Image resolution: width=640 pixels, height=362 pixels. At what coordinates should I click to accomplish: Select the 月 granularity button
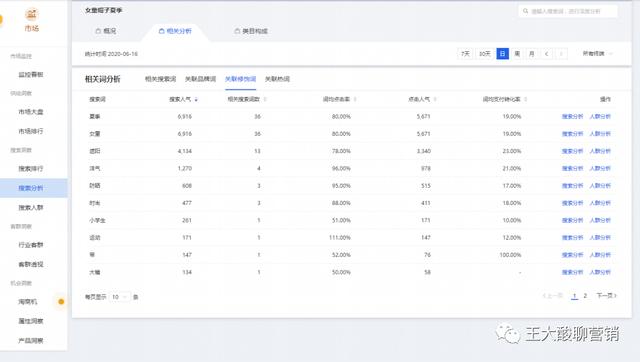pos(531,54)
